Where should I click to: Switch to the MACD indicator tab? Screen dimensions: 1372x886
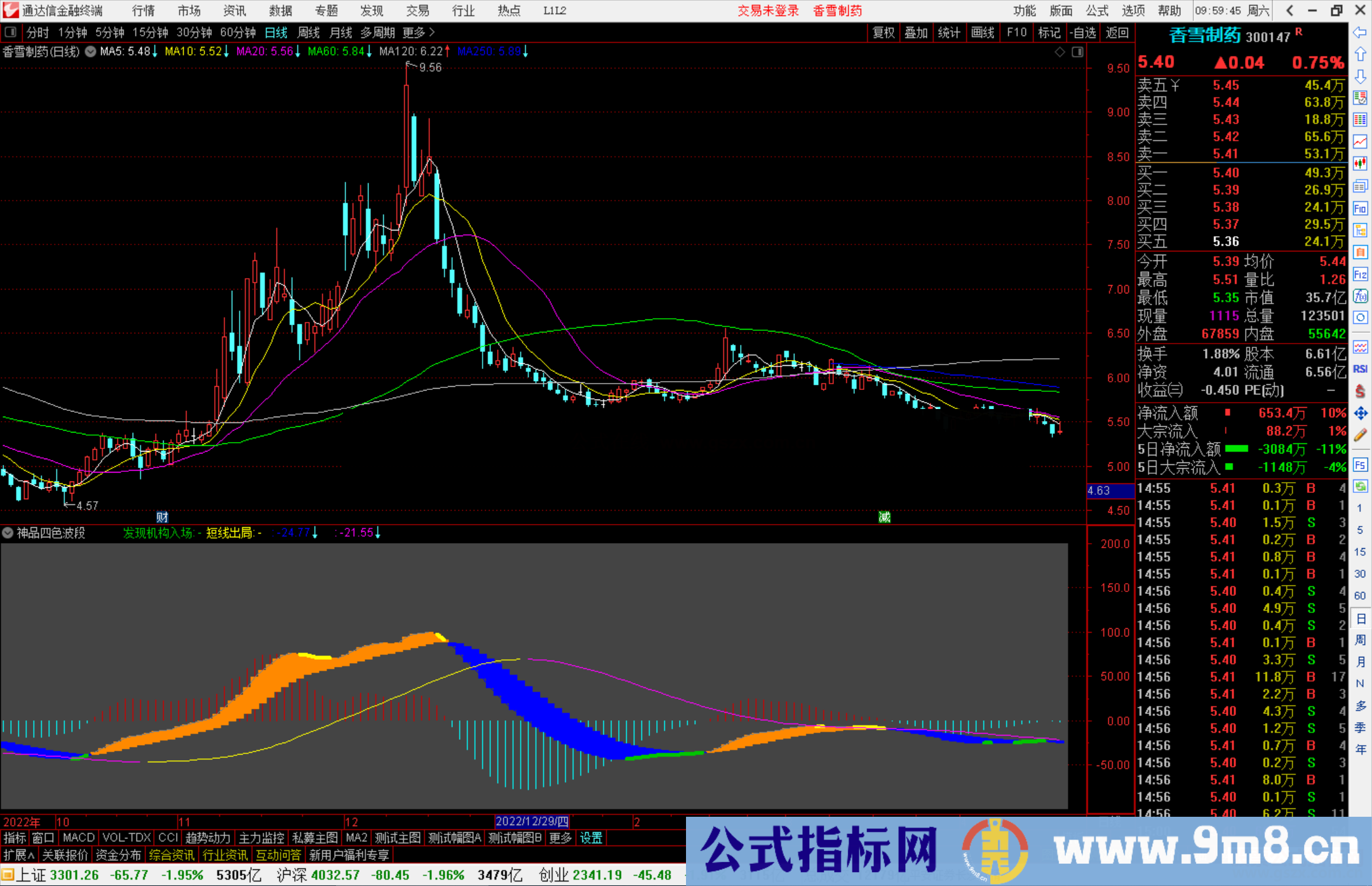(x=77, y=838)
